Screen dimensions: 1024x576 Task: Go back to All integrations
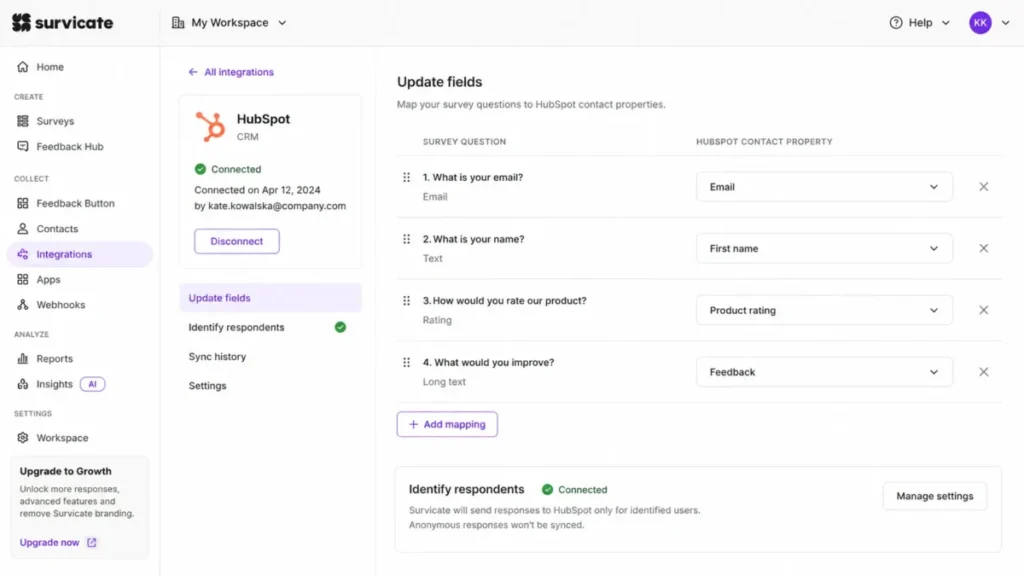(x=231, y=72)
